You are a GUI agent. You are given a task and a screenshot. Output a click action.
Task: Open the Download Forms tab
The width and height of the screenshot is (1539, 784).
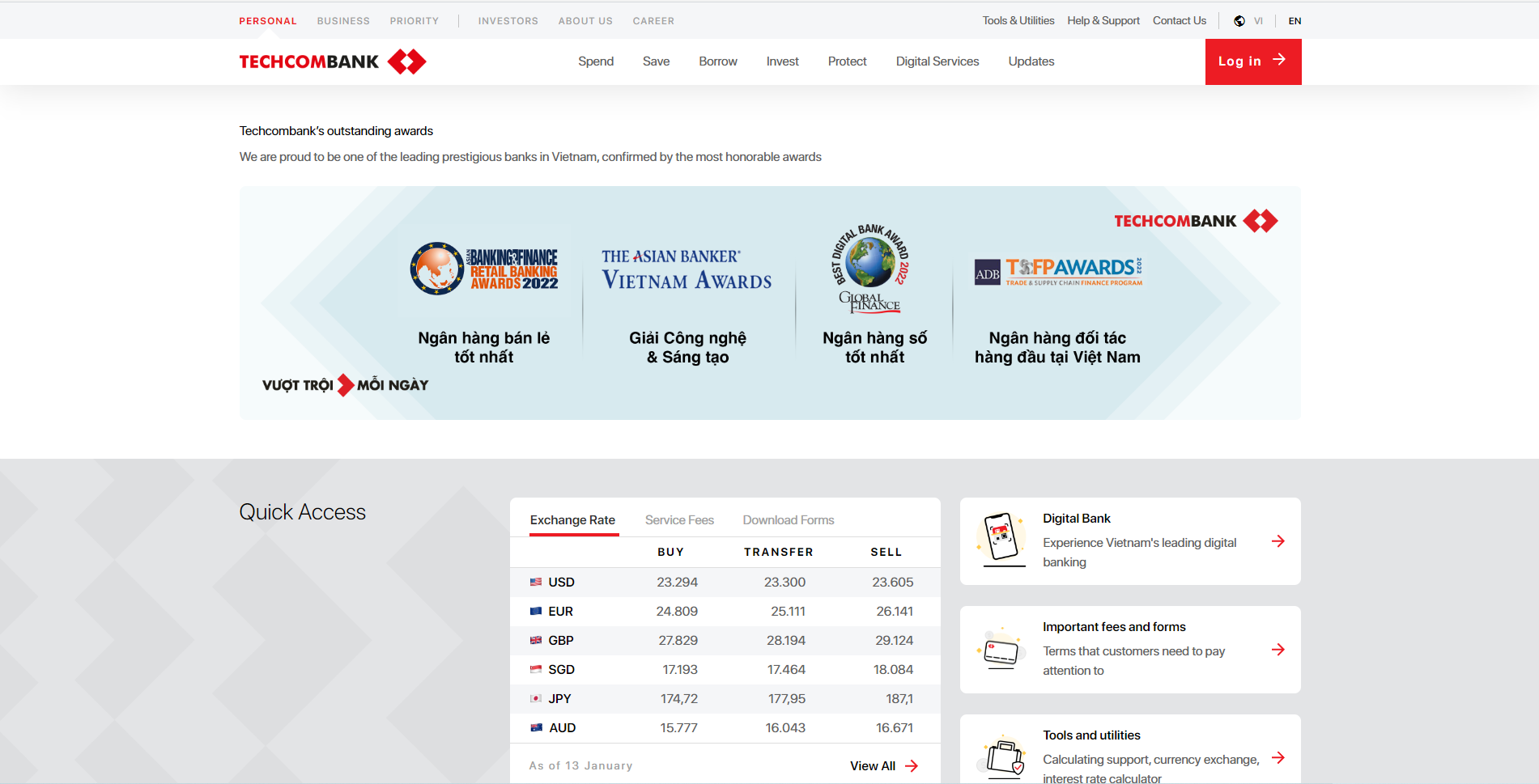tap(788, 519)
